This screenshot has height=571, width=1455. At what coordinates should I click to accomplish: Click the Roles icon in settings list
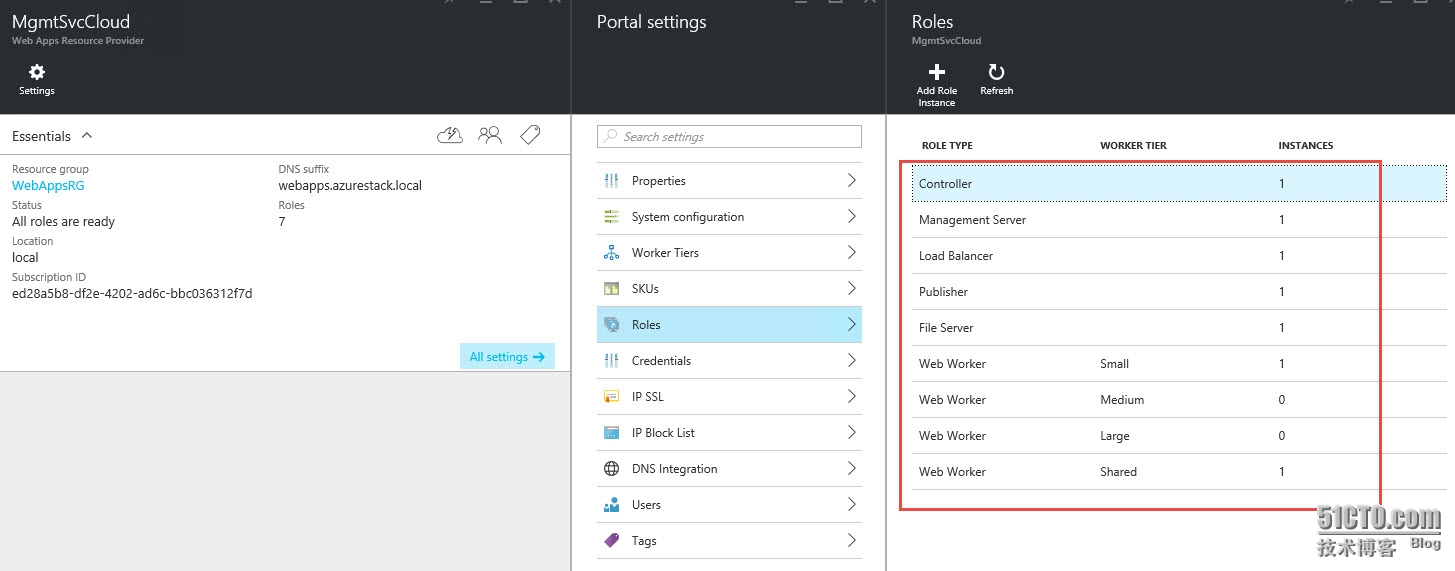612,325
